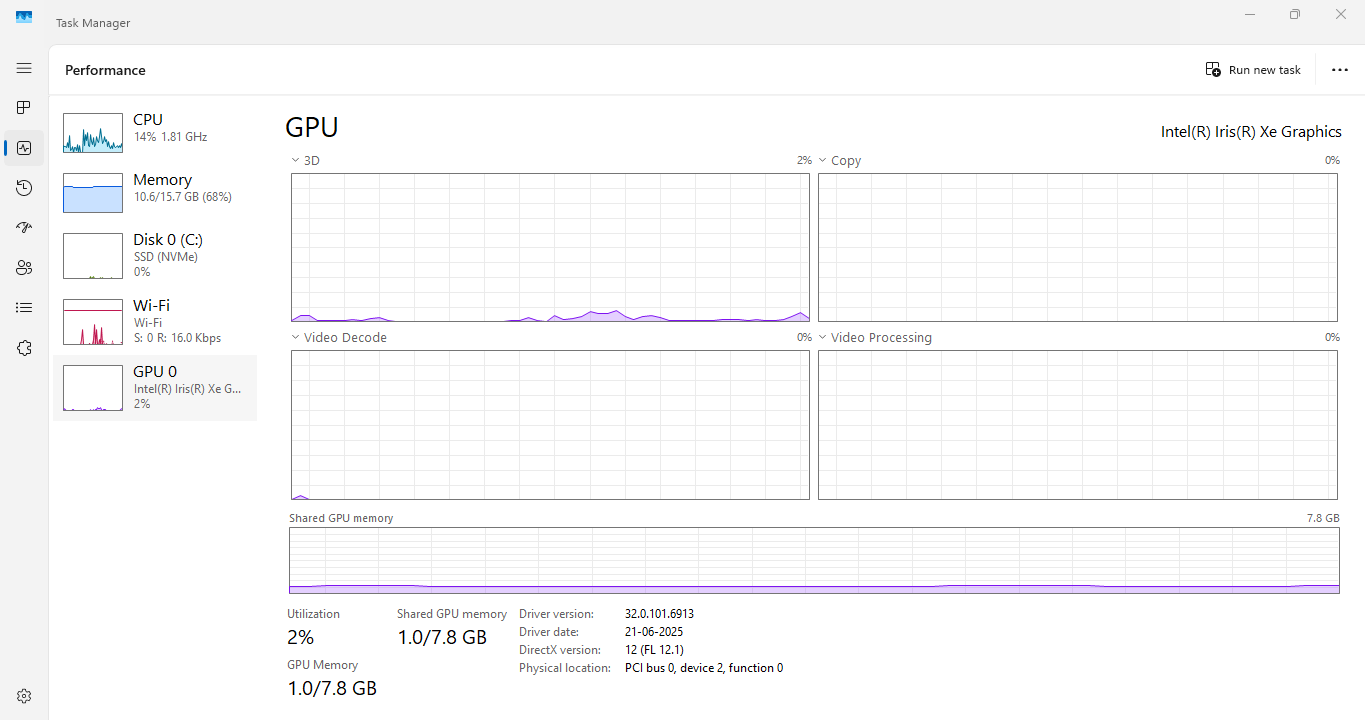Click the 1.0/7.8 GB value under GPU Memory
The width and height of the screenshot is (1365, 720).
[332, 688]
